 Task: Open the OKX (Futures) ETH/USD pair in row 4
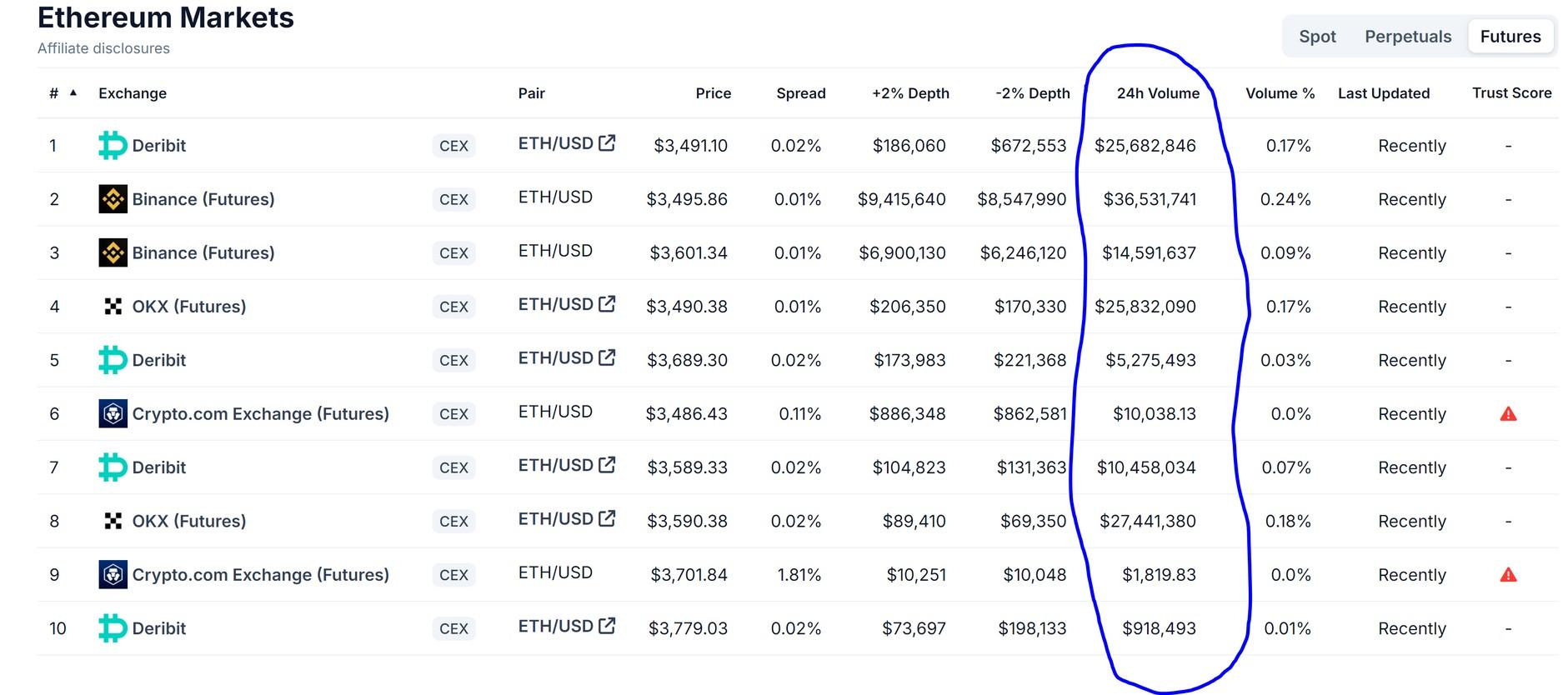[556, 305]
